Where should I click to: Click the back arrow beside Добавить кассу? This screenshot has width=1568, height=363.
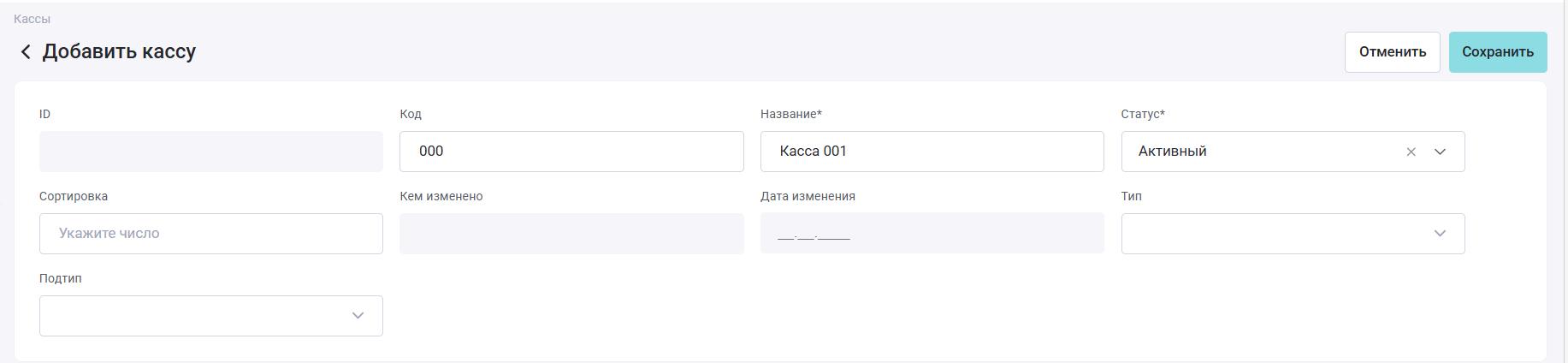tap(26, 52)
